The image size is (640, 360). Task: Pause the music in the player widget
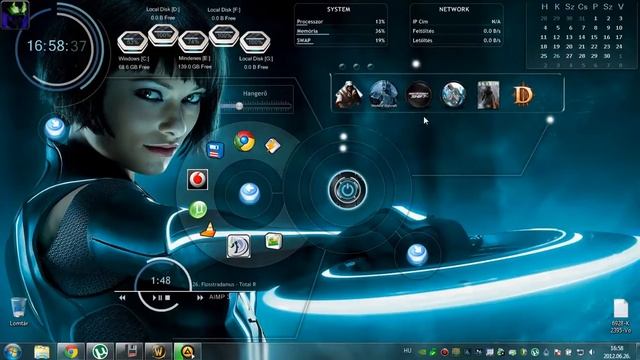click(160, 298)
